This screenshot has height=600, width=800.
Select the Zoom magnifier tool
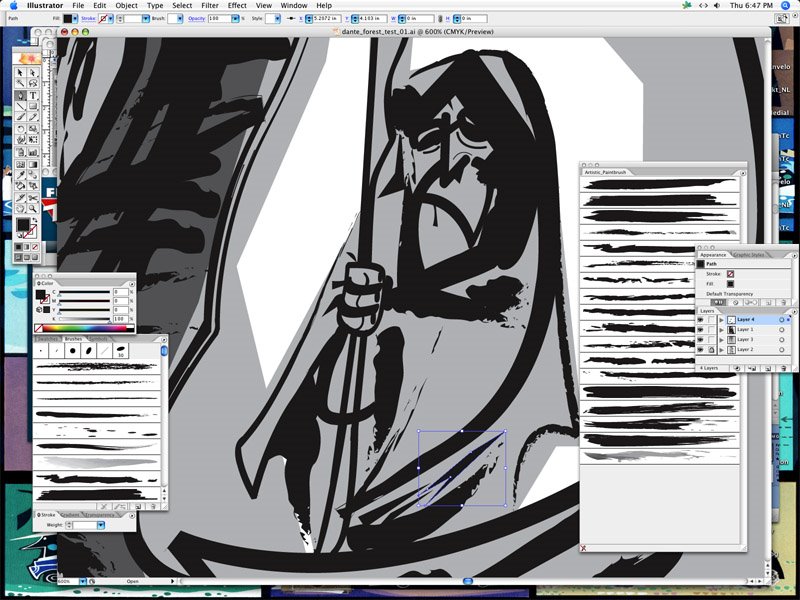33,209
